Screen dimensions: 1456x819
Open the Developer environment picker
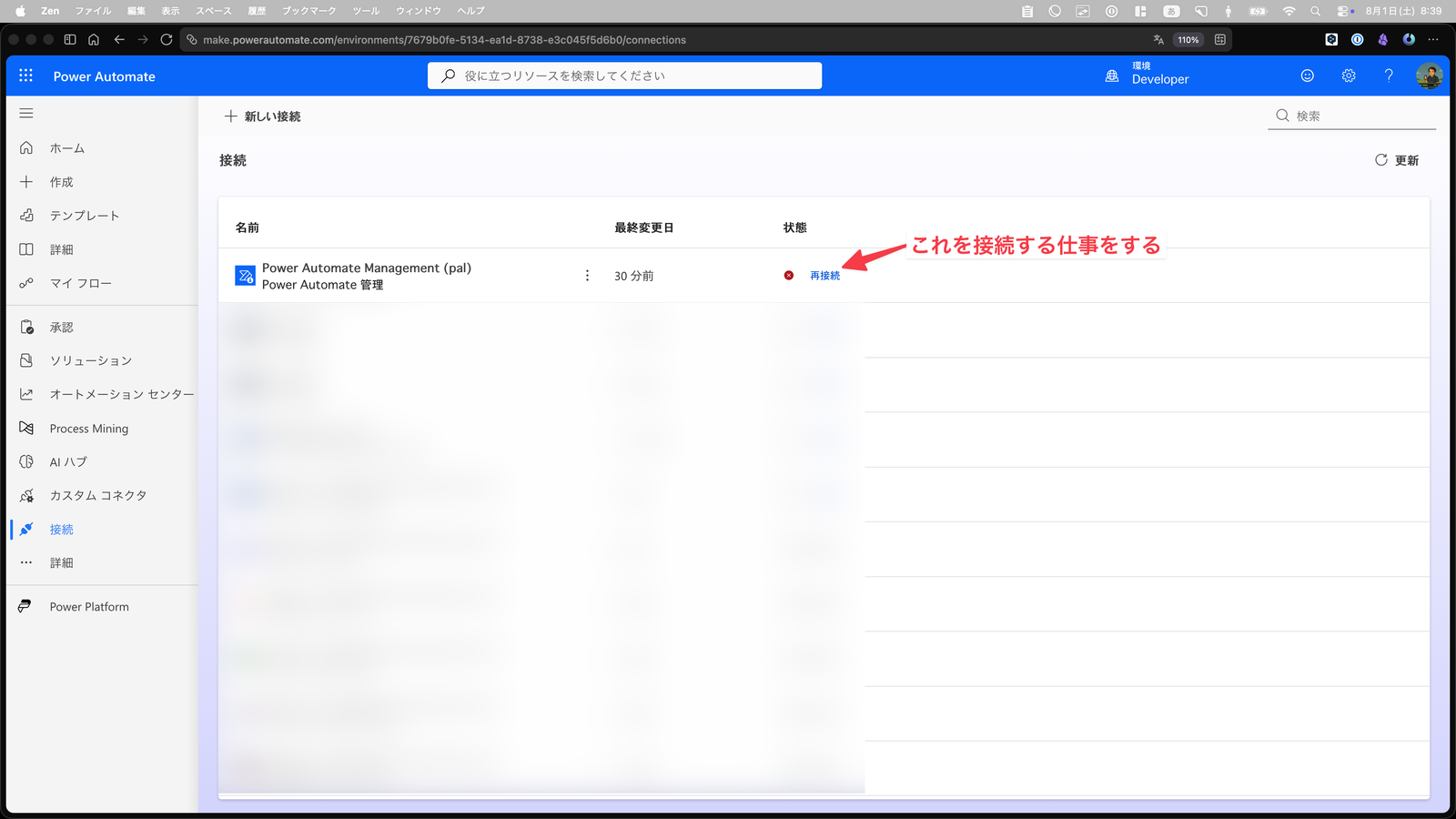[1148, 76]
